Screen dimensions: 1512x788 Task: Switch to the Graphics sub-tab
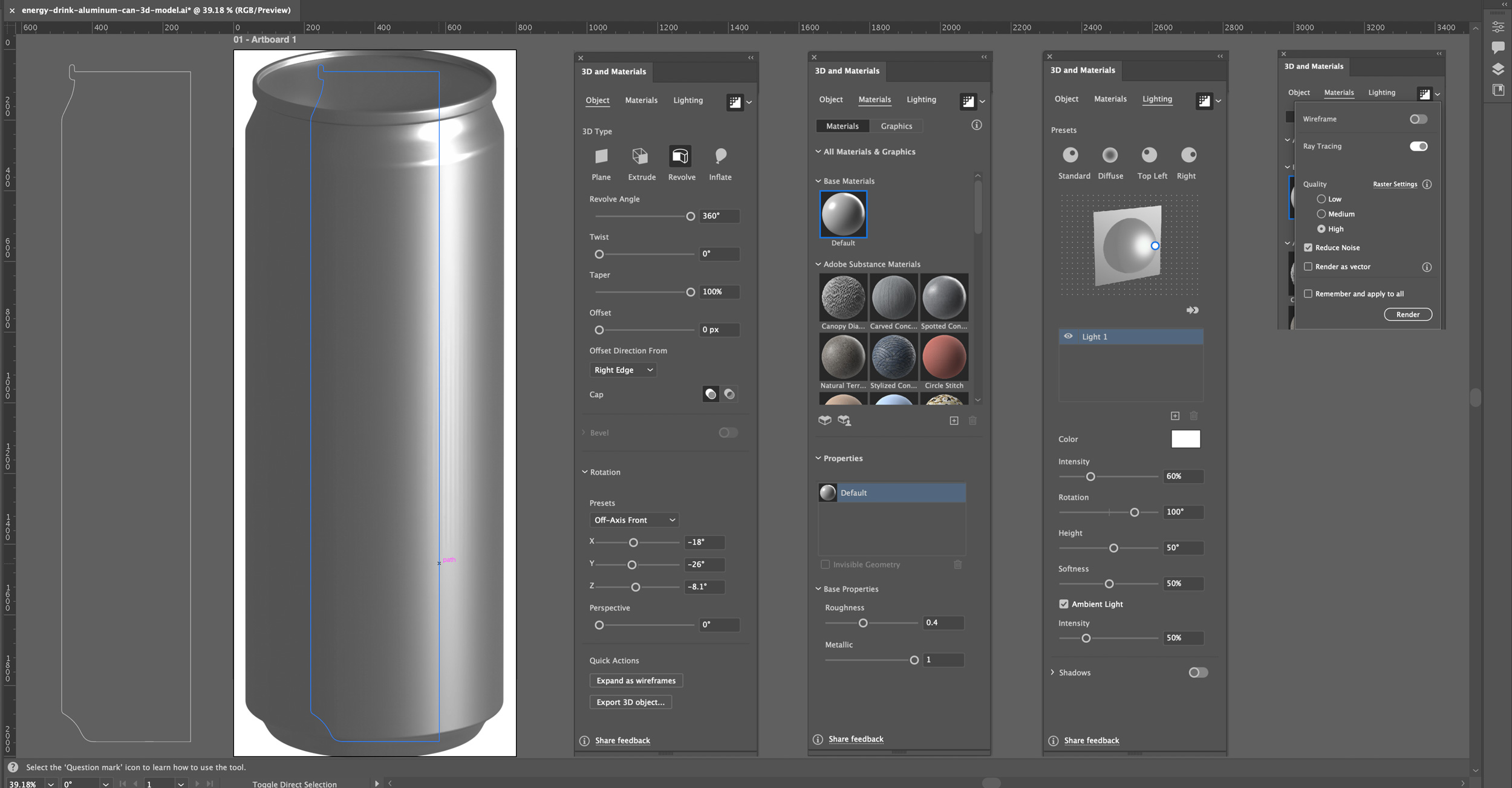pos(896,126)
